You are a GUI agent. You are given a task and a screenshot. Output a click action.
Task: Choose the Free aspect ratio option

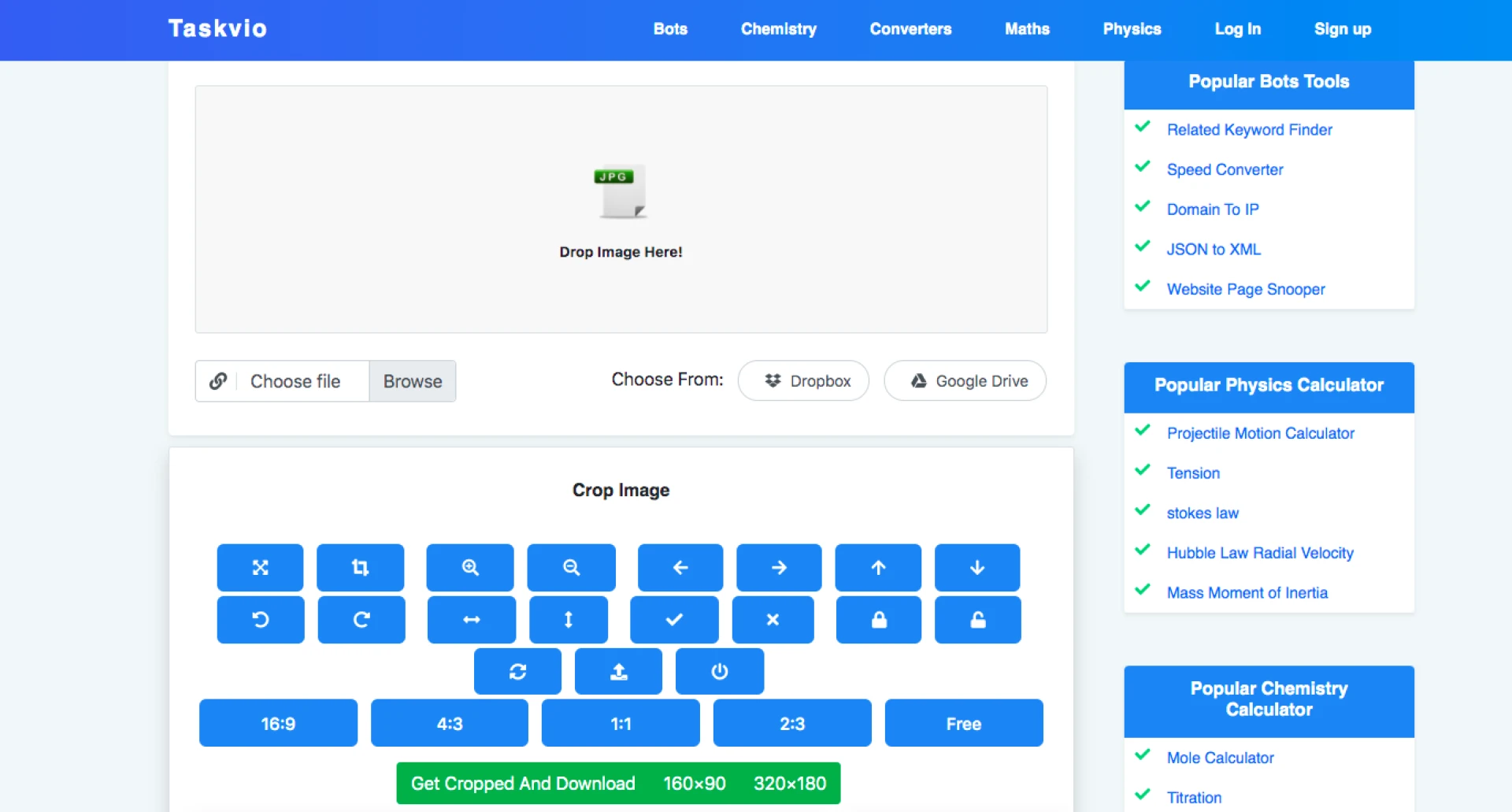coord(963,724)
